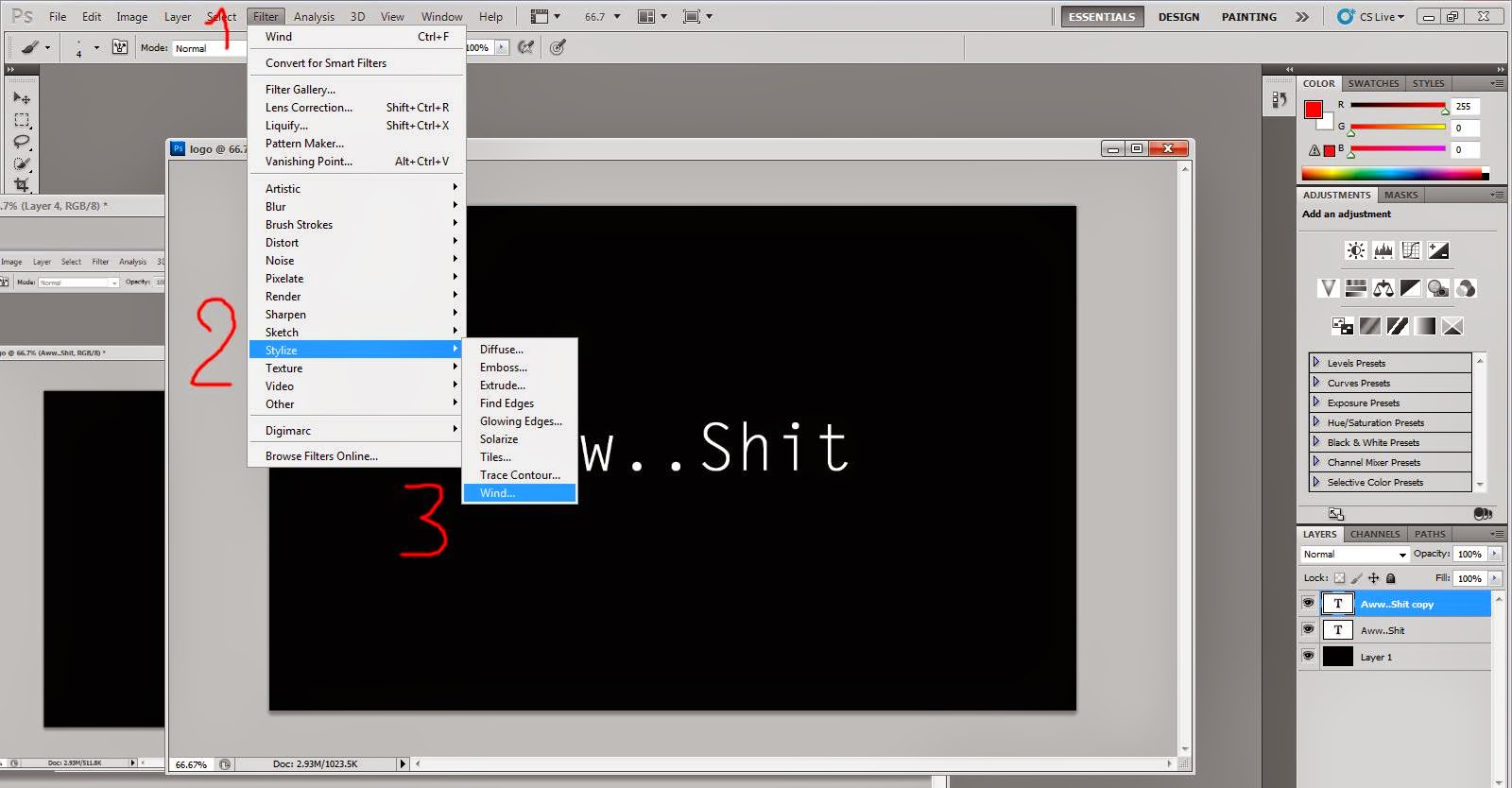
Task: Select the Crop tool
Action: (22, 184)
